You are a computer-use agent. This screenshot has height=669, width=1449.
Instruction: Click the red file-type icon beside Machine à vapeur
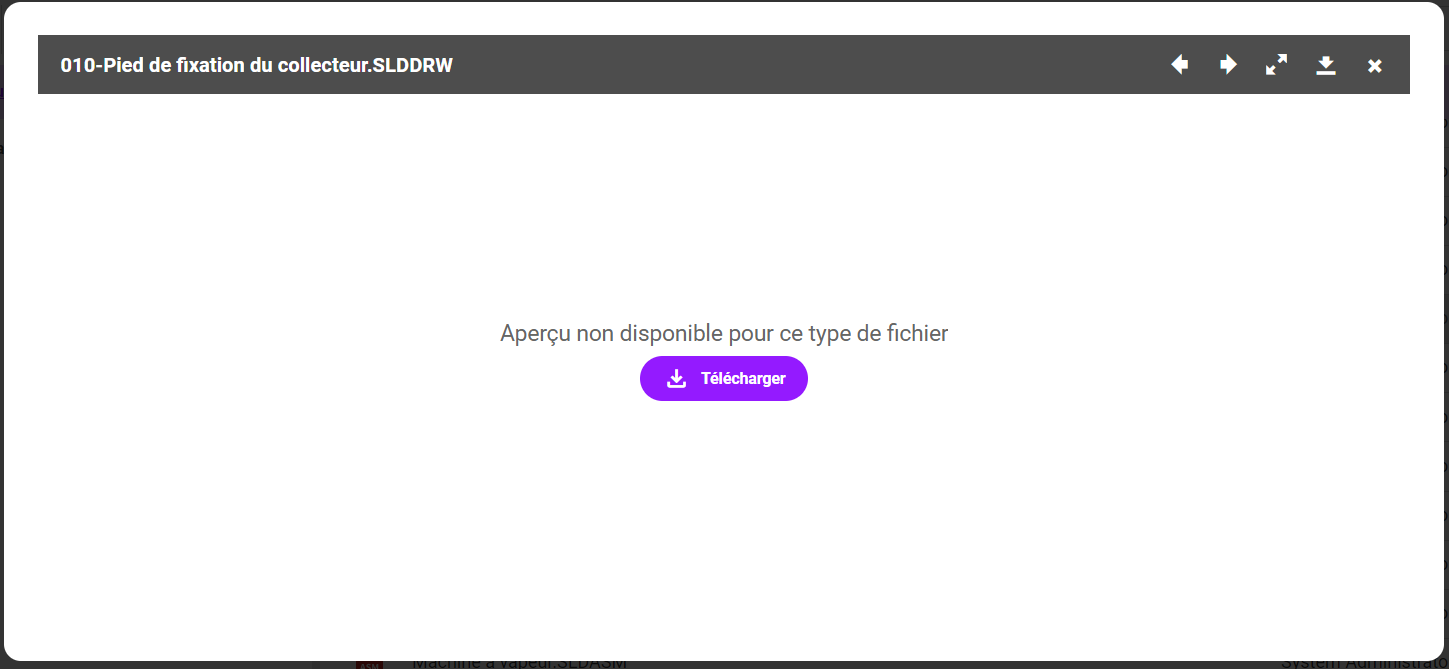pos(369,664)
